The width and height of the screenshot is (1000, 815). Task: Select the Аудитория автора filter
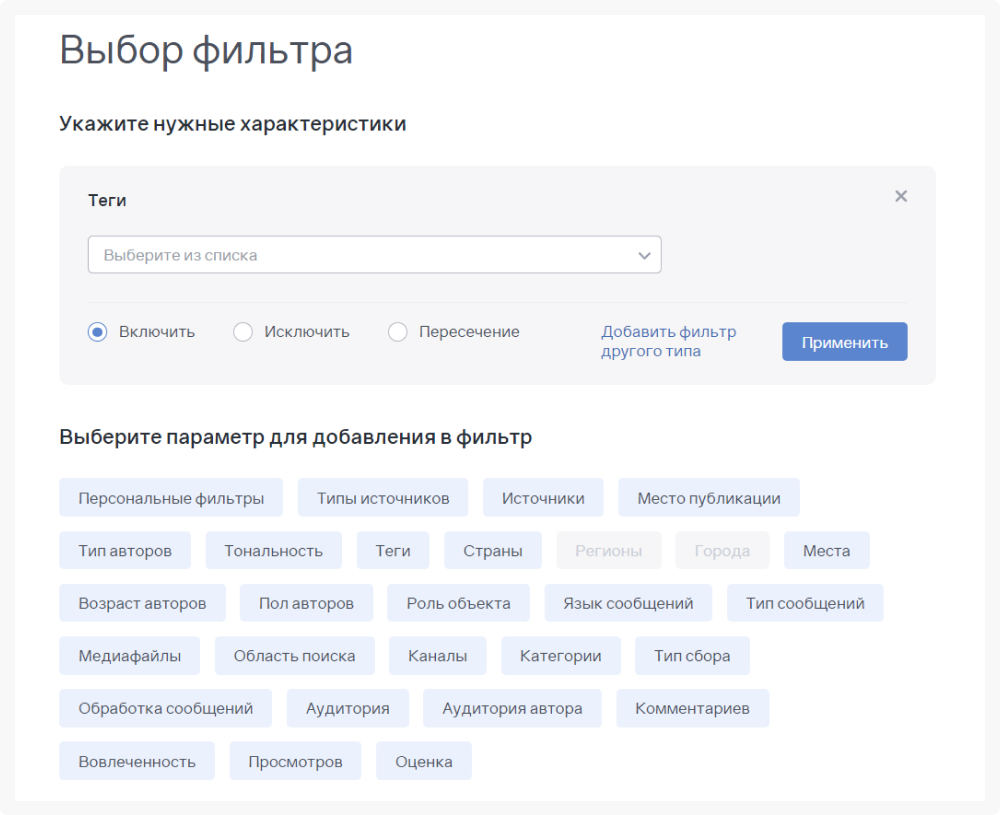pyautogui.click(x=512, y=708)
